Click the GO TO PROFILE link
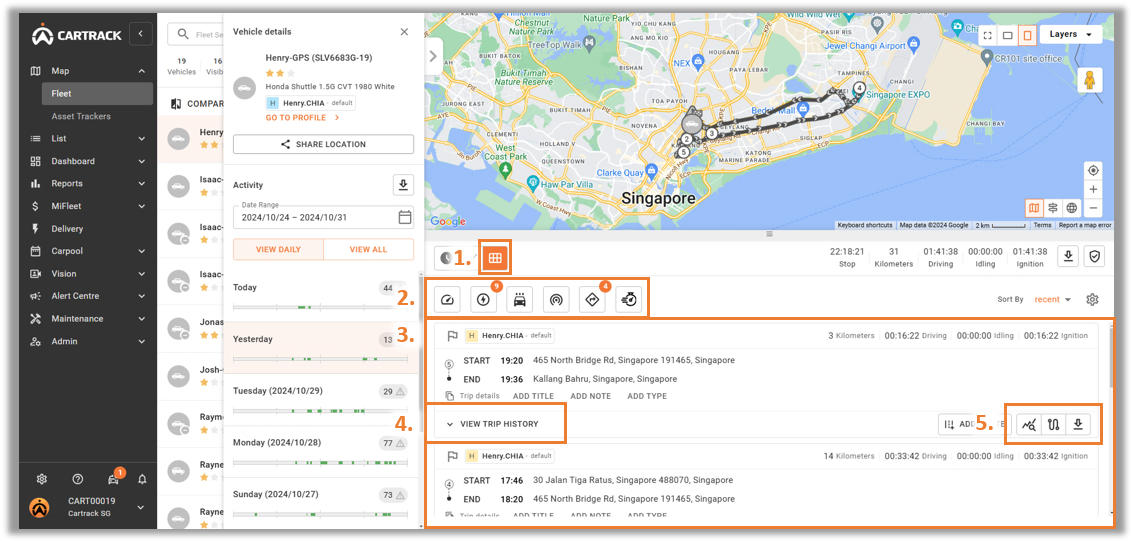The width and height of the screenshot is (1131, 541). tap(302, 118)
